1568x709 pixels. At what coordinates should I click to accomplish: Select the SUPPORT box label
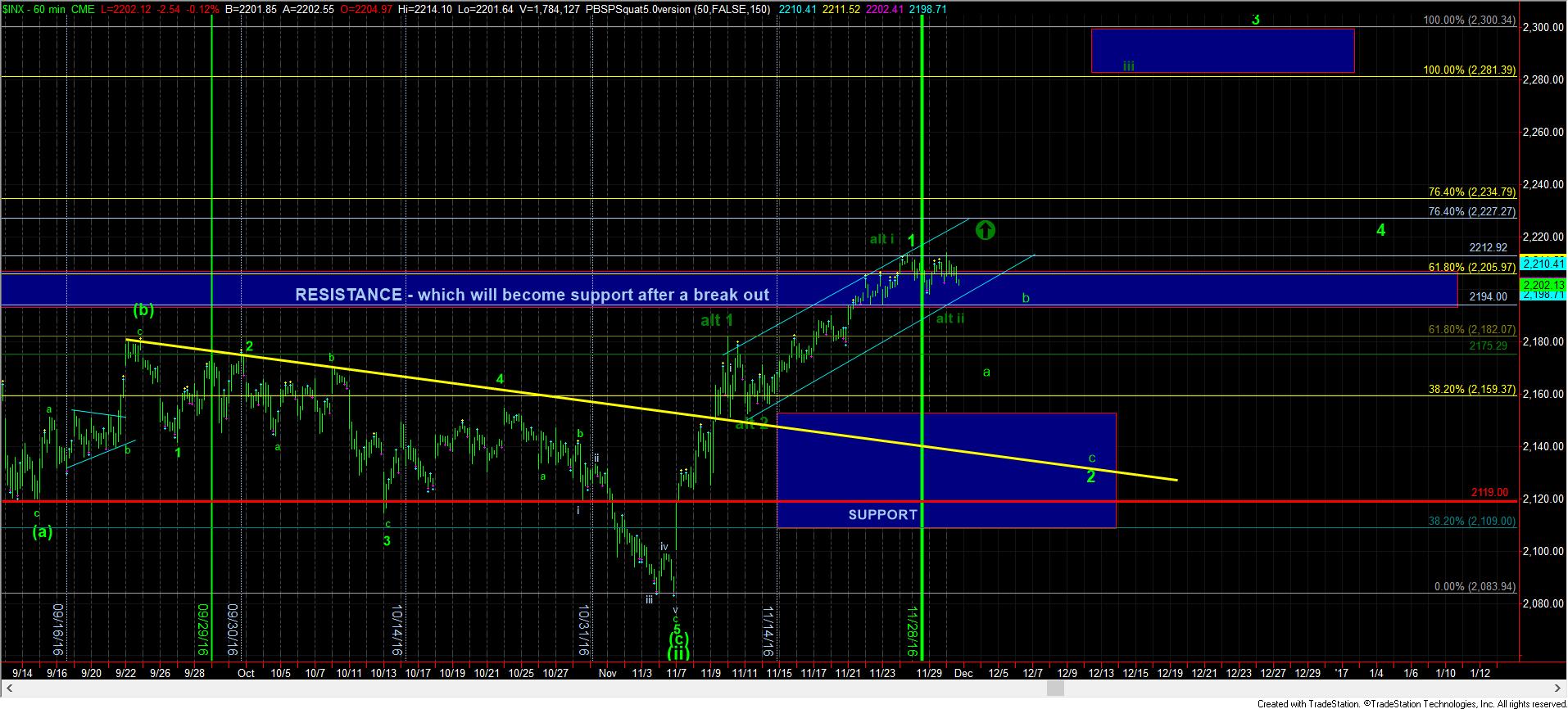(882, 514)
